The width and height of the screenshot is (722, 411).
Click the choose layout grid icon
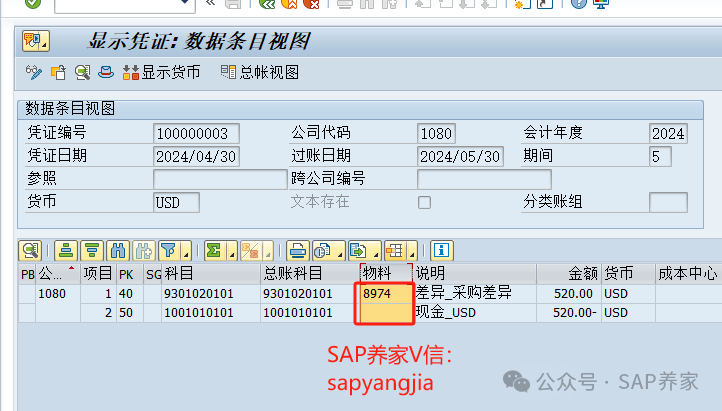395,251
